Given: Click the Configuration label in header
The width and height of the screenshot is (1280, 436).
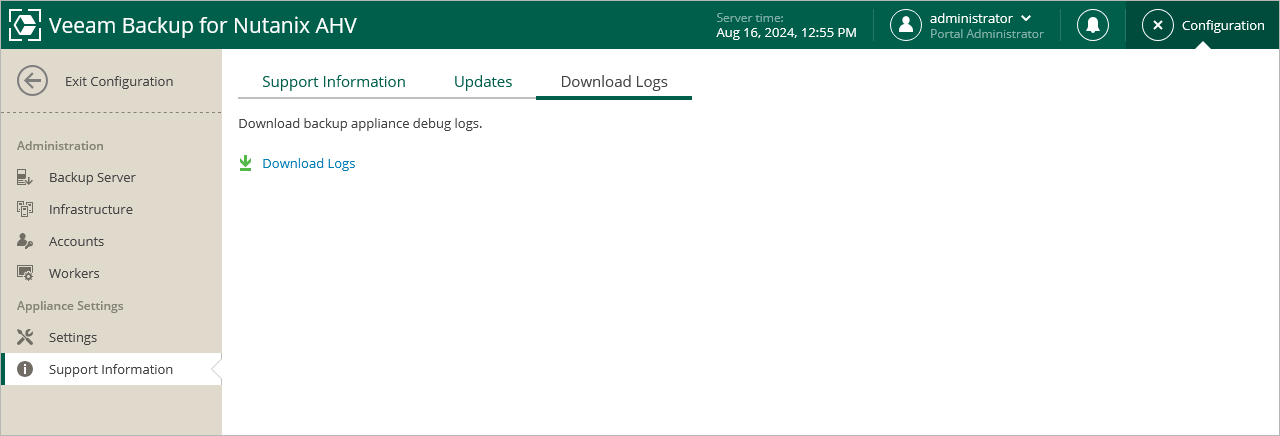Looking at the screenshot, I should coord(1223,25).
